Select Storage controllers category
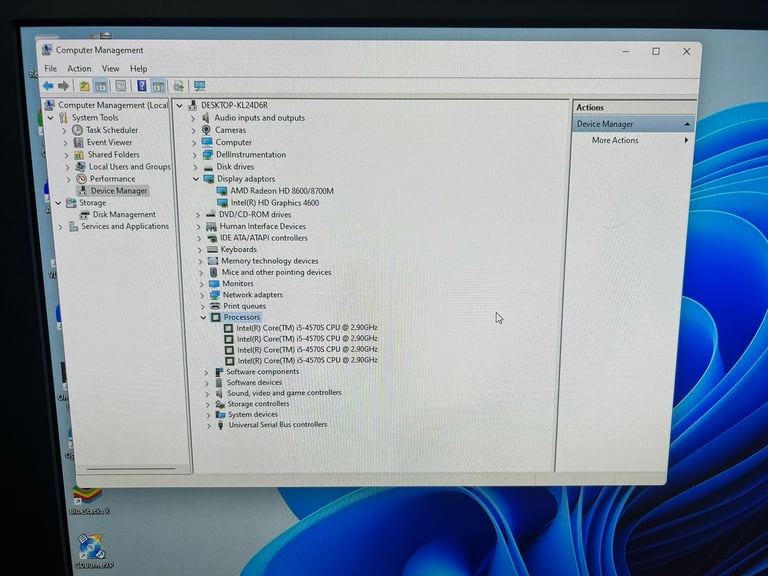Image resolution: width=768 pixels, height=576 pixels. (x=258, y=404)
